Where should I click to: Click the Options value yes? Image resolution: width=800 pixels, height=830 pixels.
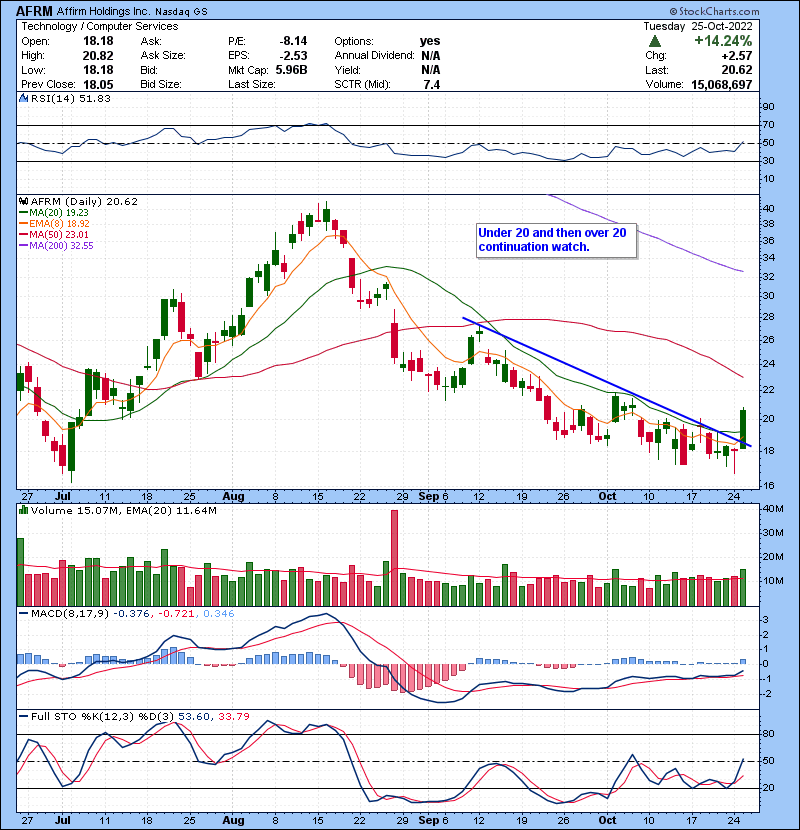[430, 41]
